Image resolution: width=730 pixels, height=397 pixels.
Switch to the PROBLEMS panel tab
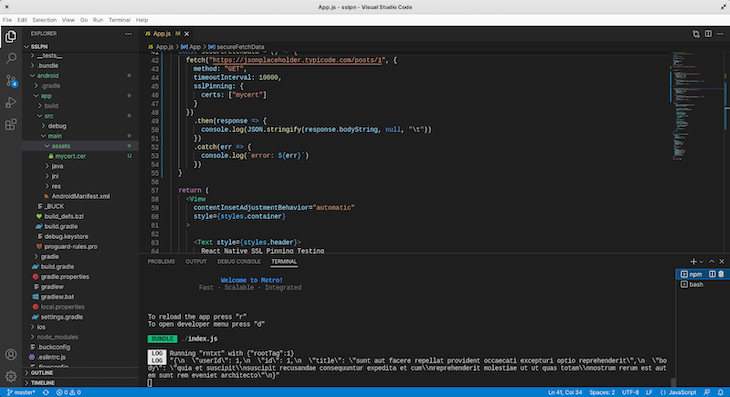tap(161, 262)
